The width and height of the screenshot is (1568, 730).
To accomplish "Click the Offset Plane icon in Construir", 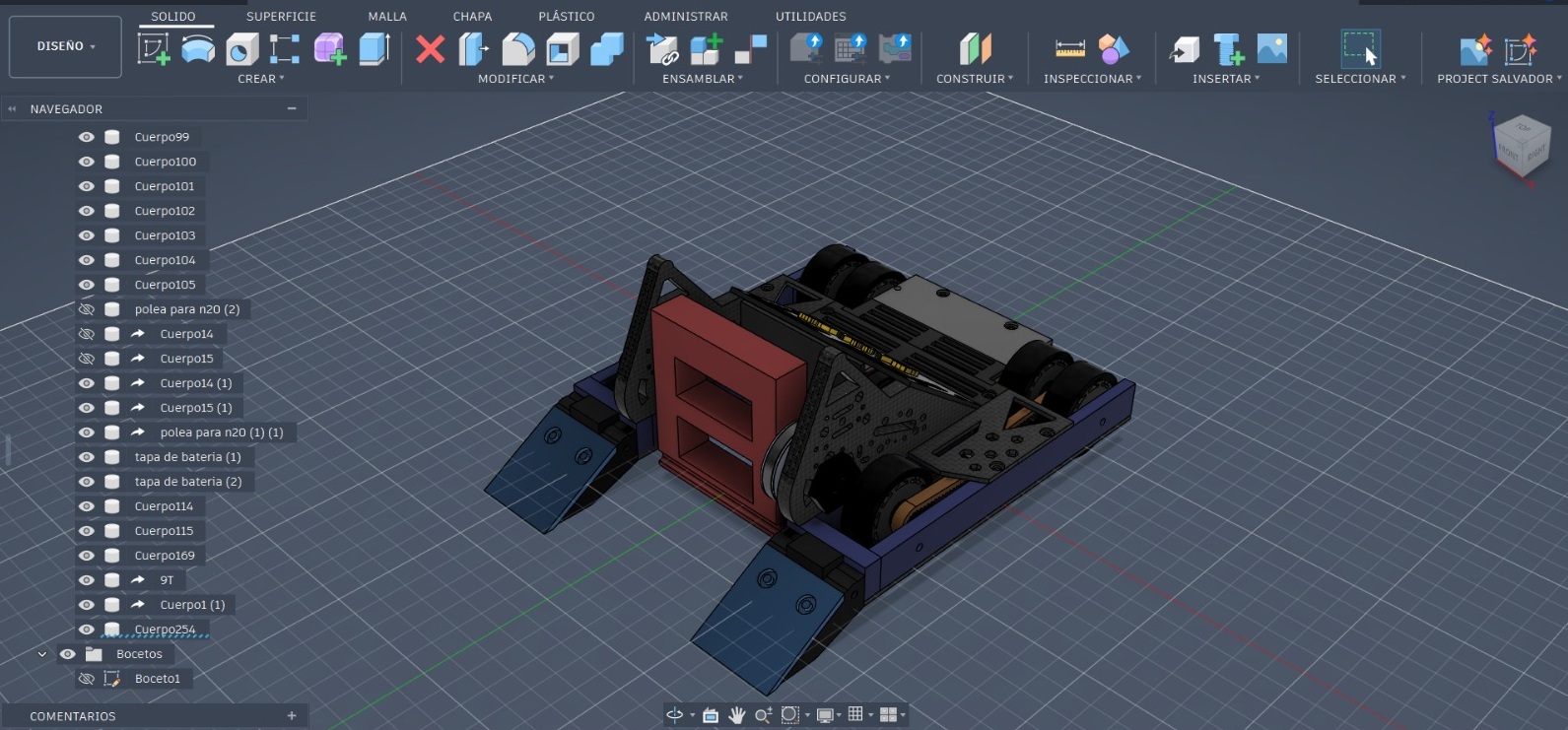I will coord(975,48).
